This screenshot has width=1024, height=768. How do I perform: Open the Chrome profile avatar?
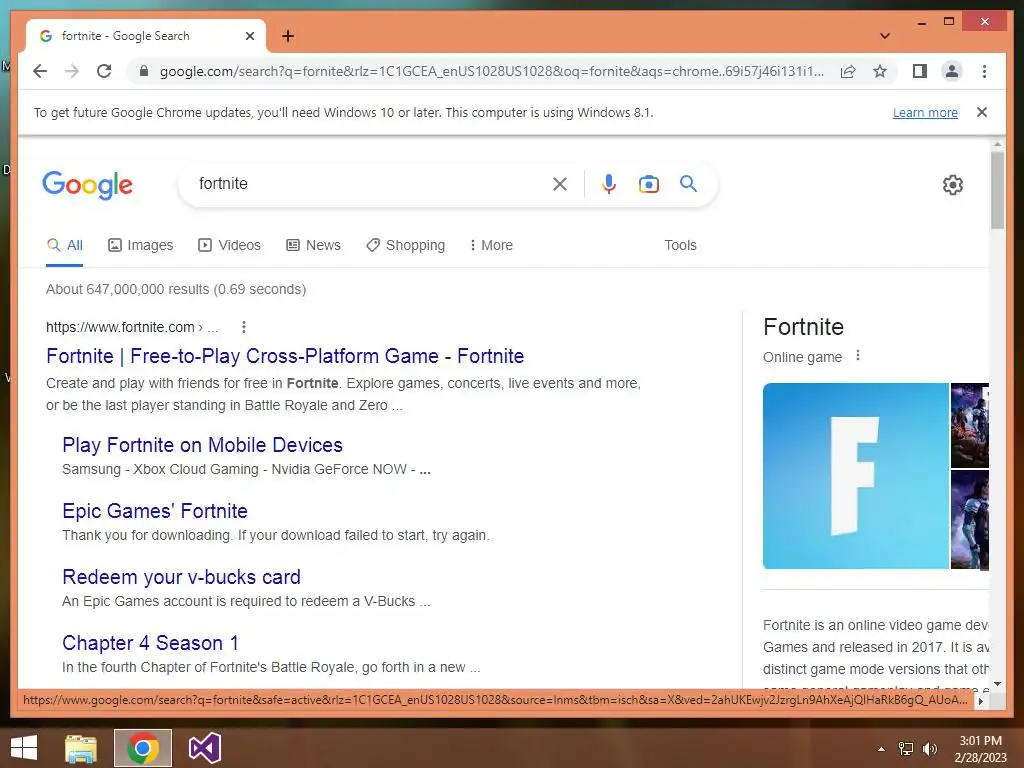pos(952,71)
